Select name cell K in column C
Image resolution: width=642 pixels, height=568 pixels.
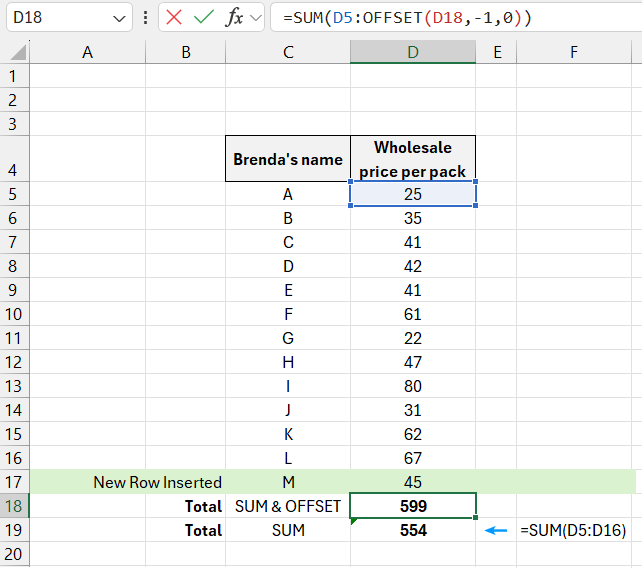[x=288, y=434]
